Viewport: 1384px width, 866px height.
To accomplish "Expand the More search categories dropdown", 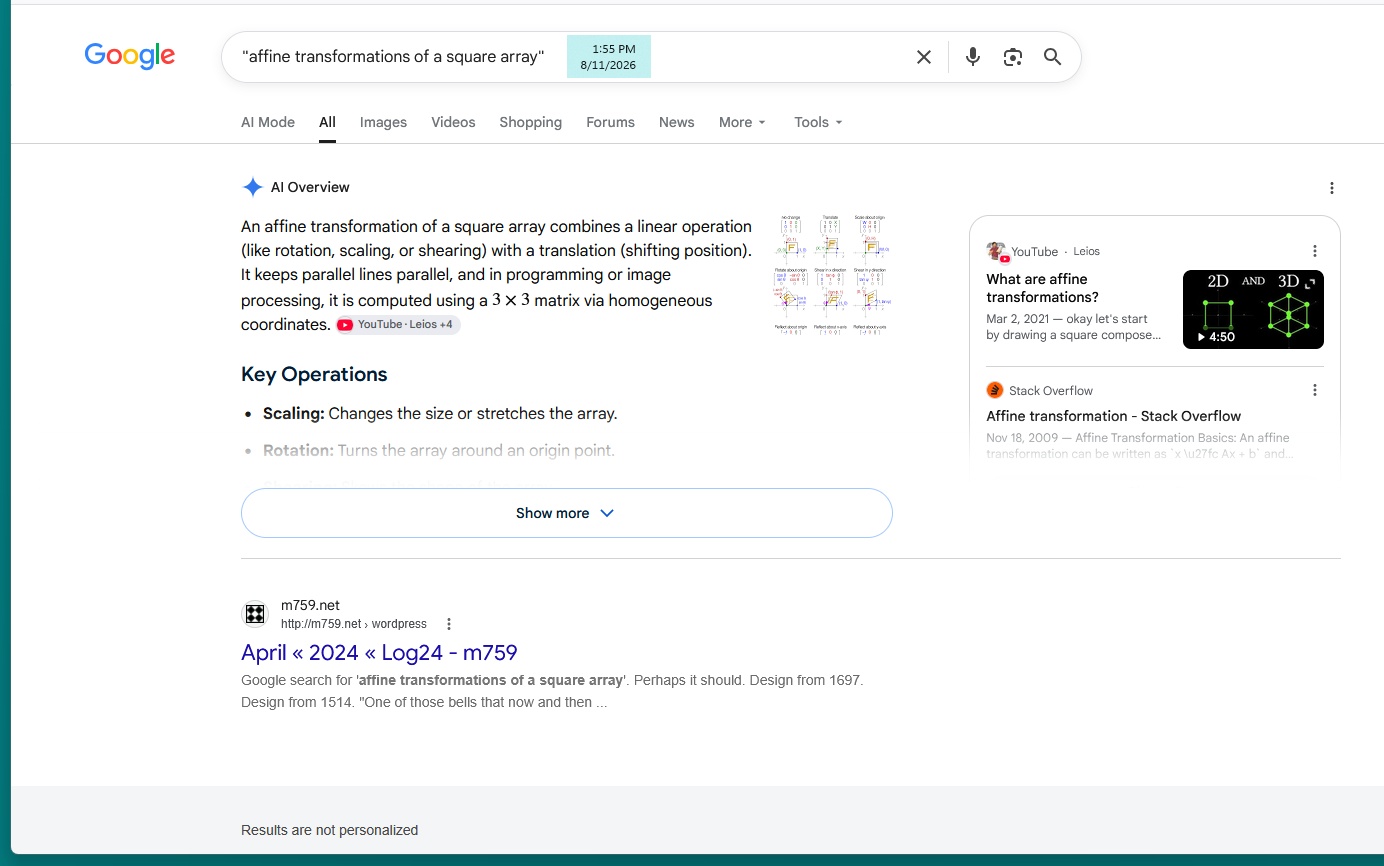I will click(x=742, y=122).
